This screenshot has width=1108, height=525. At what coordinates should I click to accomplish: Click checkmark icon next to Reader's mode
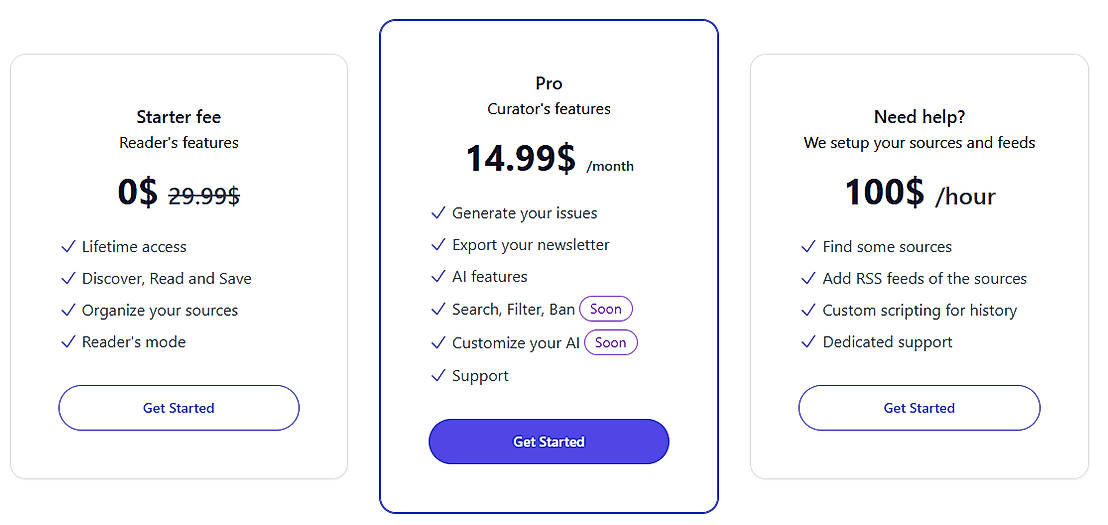pos(68,342)
